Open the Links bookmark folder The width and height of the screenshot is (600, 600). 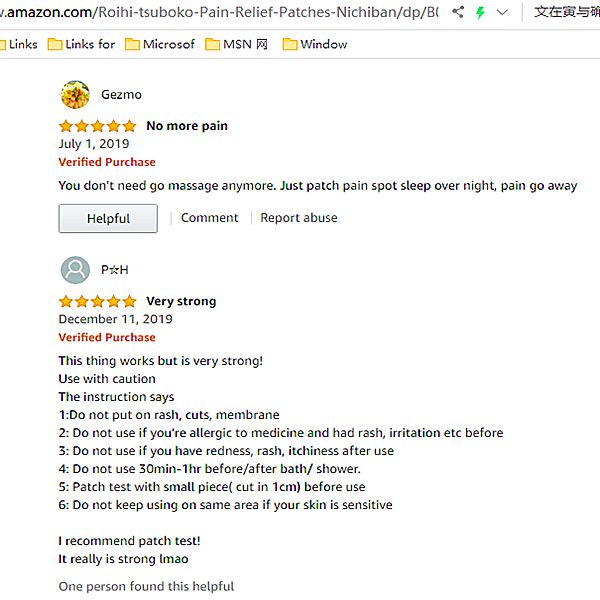click(19, 44)
